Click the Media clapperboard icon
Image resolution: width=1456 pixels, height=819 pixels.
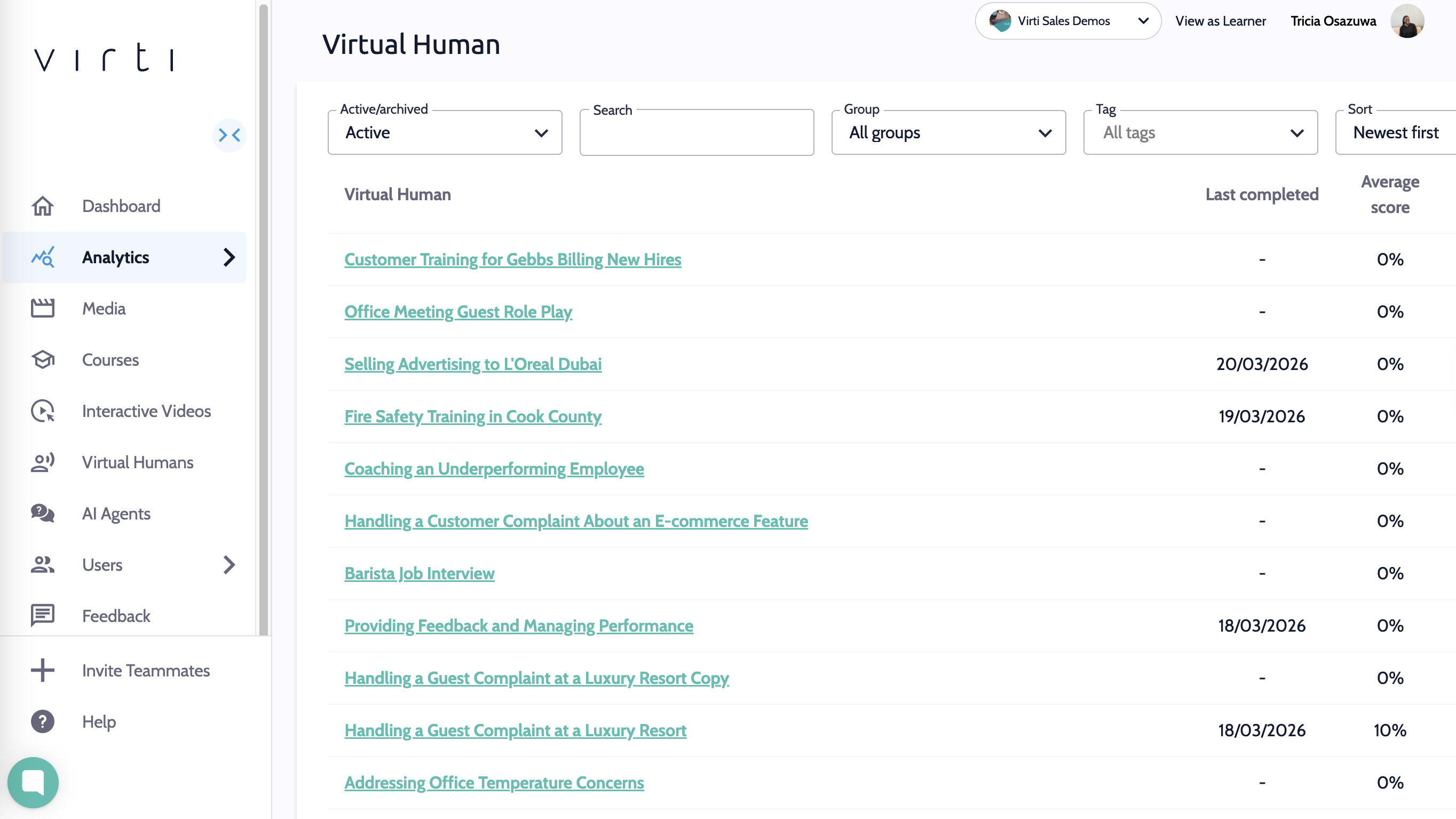(42, 309)
